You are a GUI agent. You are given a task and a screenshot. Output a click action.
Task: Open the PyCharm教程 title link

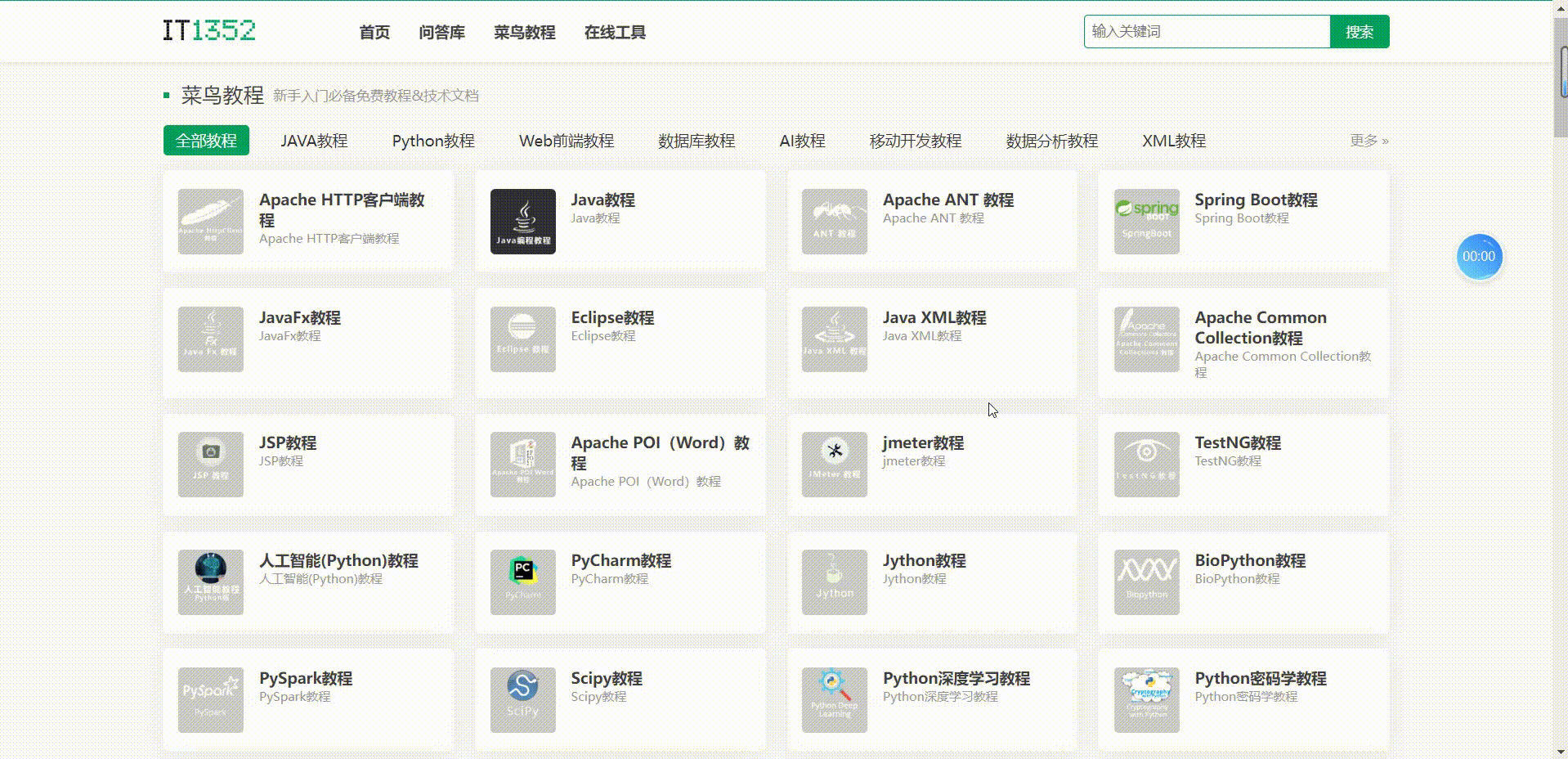point(621,560)
